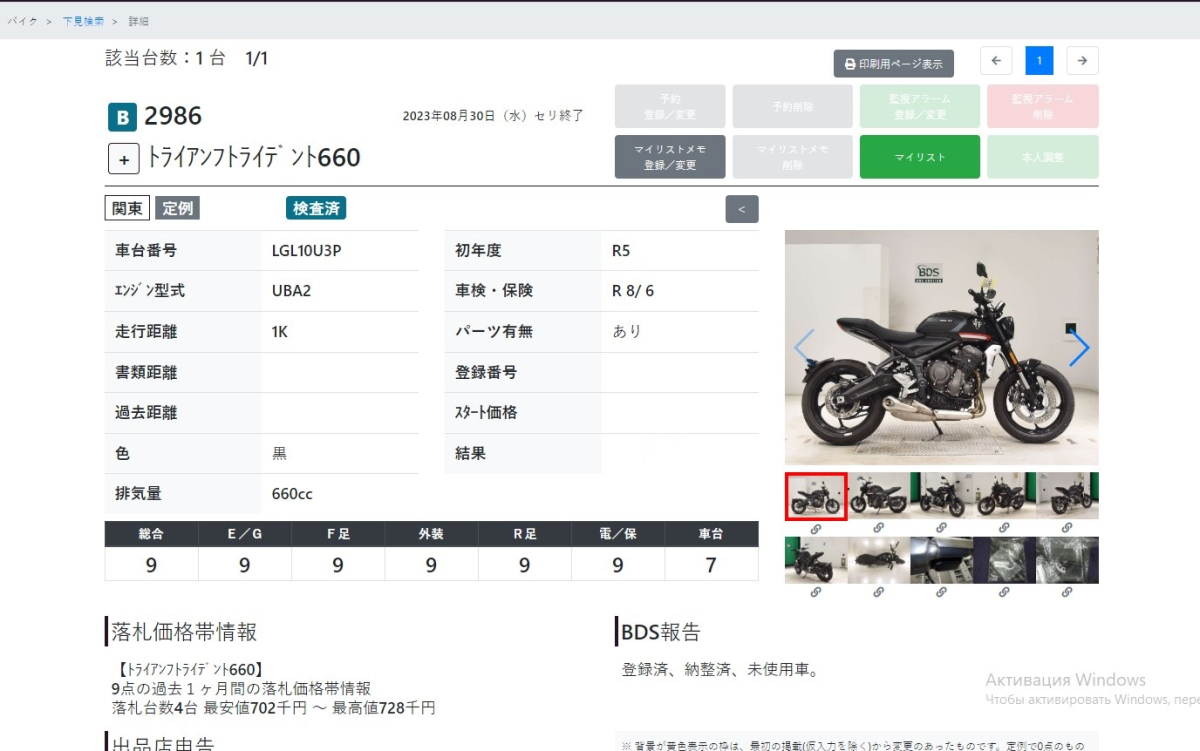Click mileage value 1K
This screenshot has height=751, width=1200.
point(280,332)
